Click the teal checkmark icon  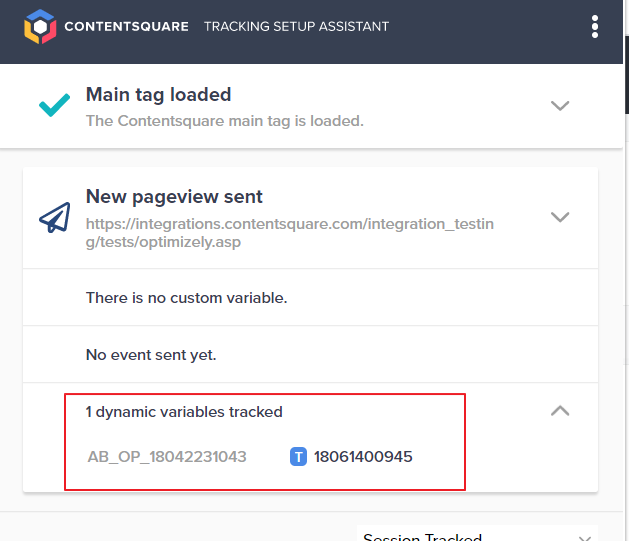click(x=55, y=105)
